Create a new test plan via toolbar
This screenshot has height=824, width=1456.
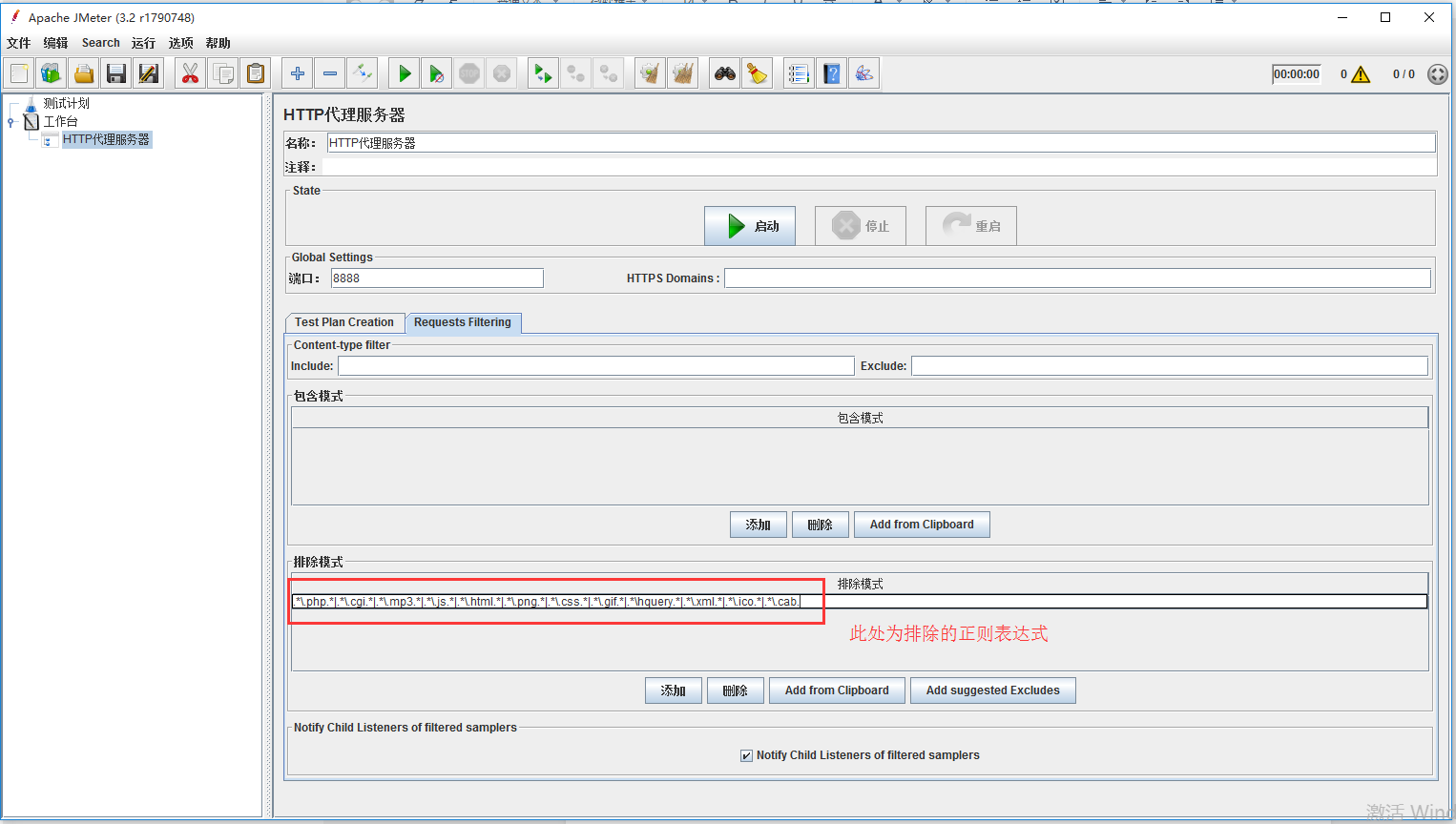(x=19, y=73)
